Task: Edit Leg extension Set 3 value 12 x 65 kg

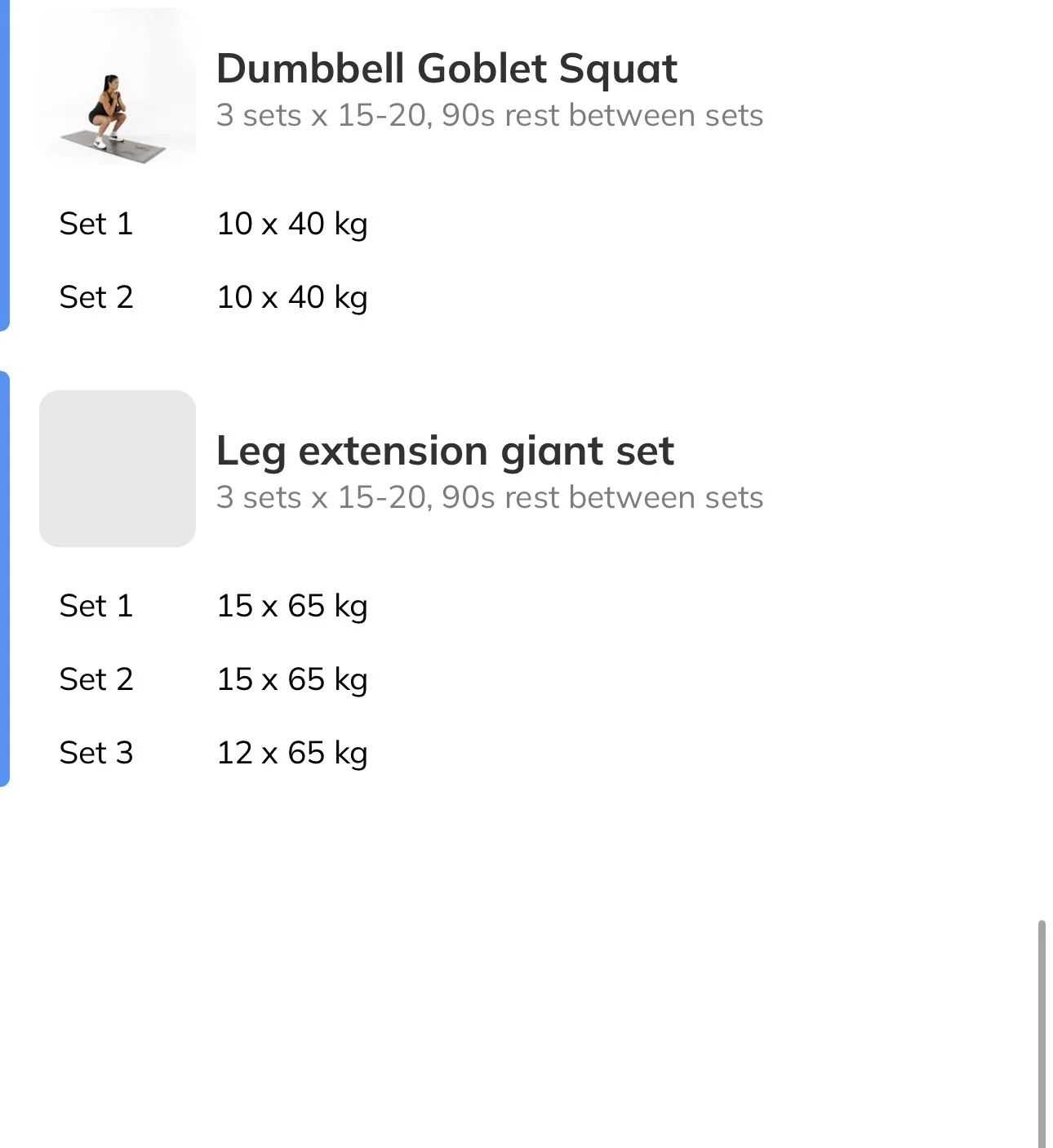Action: click(292, 753)
